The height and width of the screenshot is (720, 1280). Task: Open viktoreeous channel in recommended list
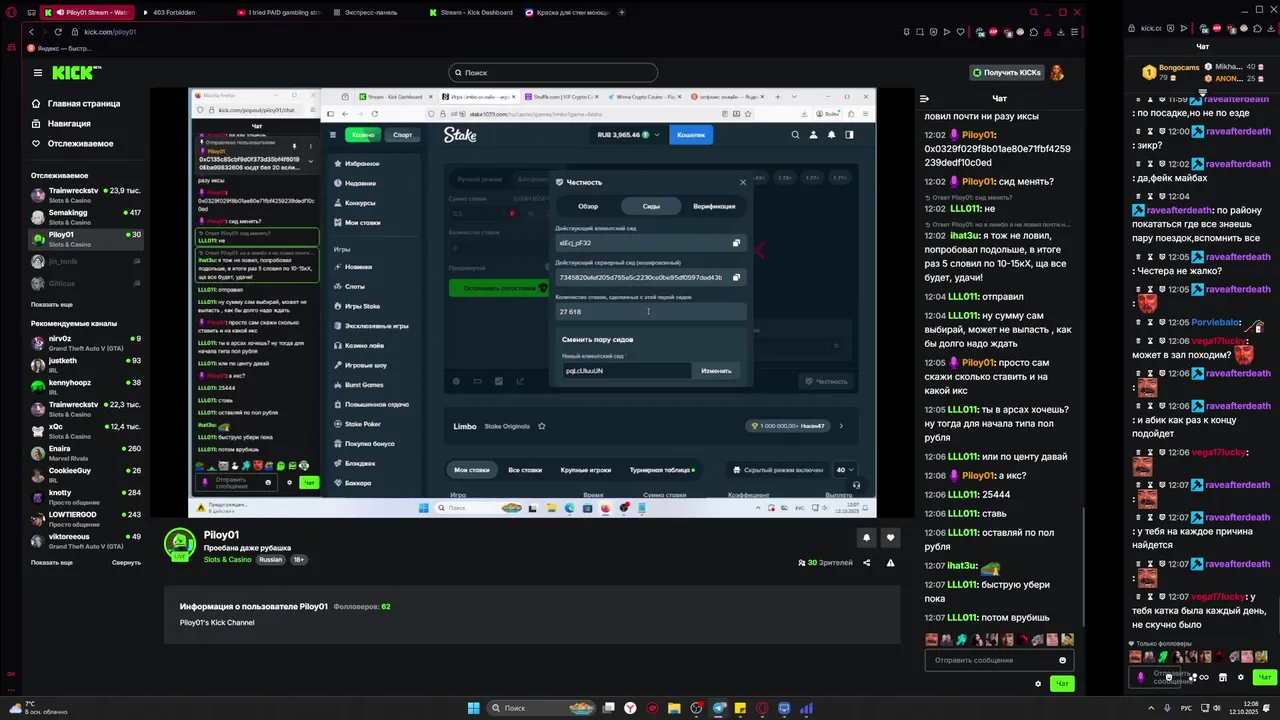tap(87, 540)
